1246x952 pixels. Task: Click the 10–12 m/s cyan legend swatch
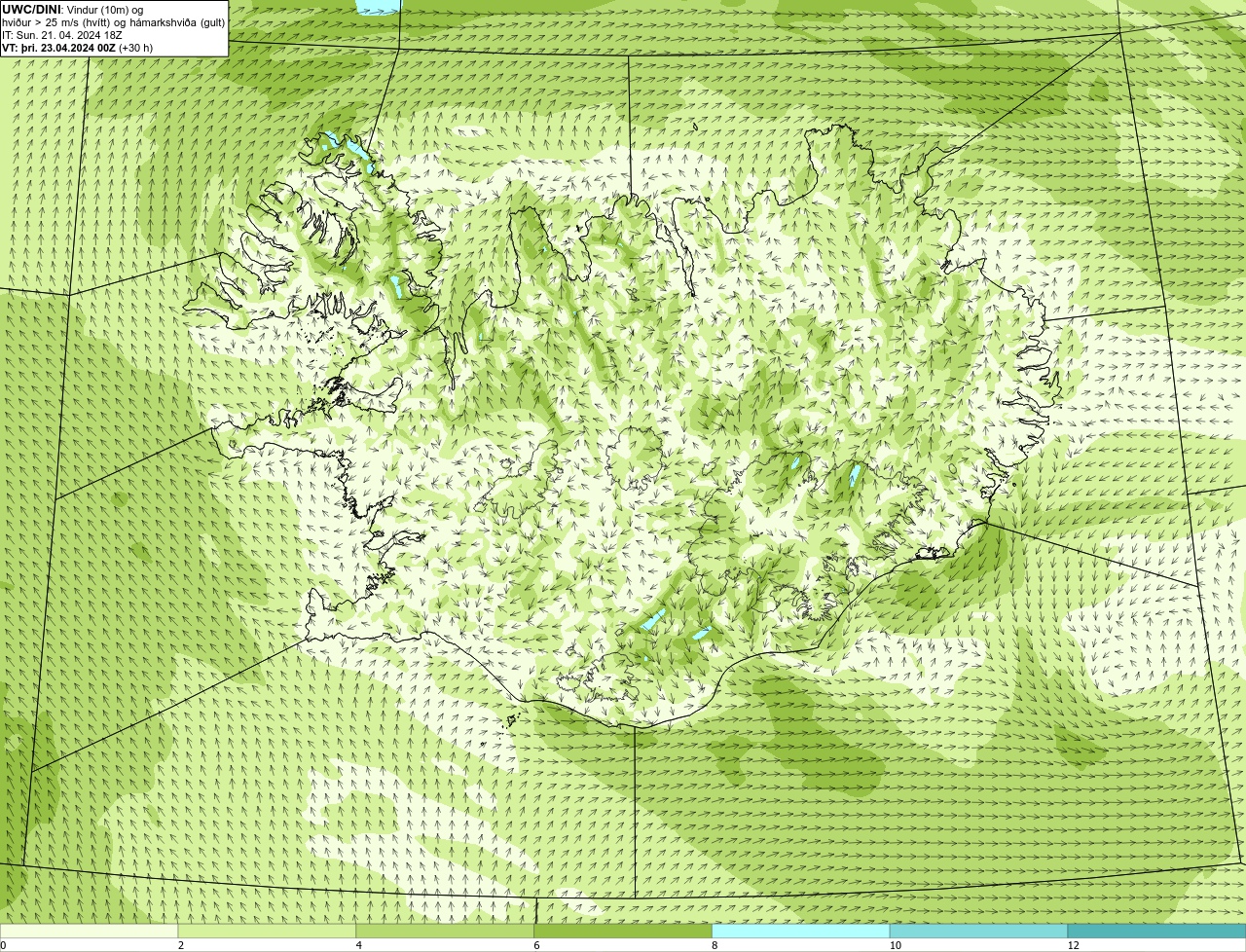978,932
